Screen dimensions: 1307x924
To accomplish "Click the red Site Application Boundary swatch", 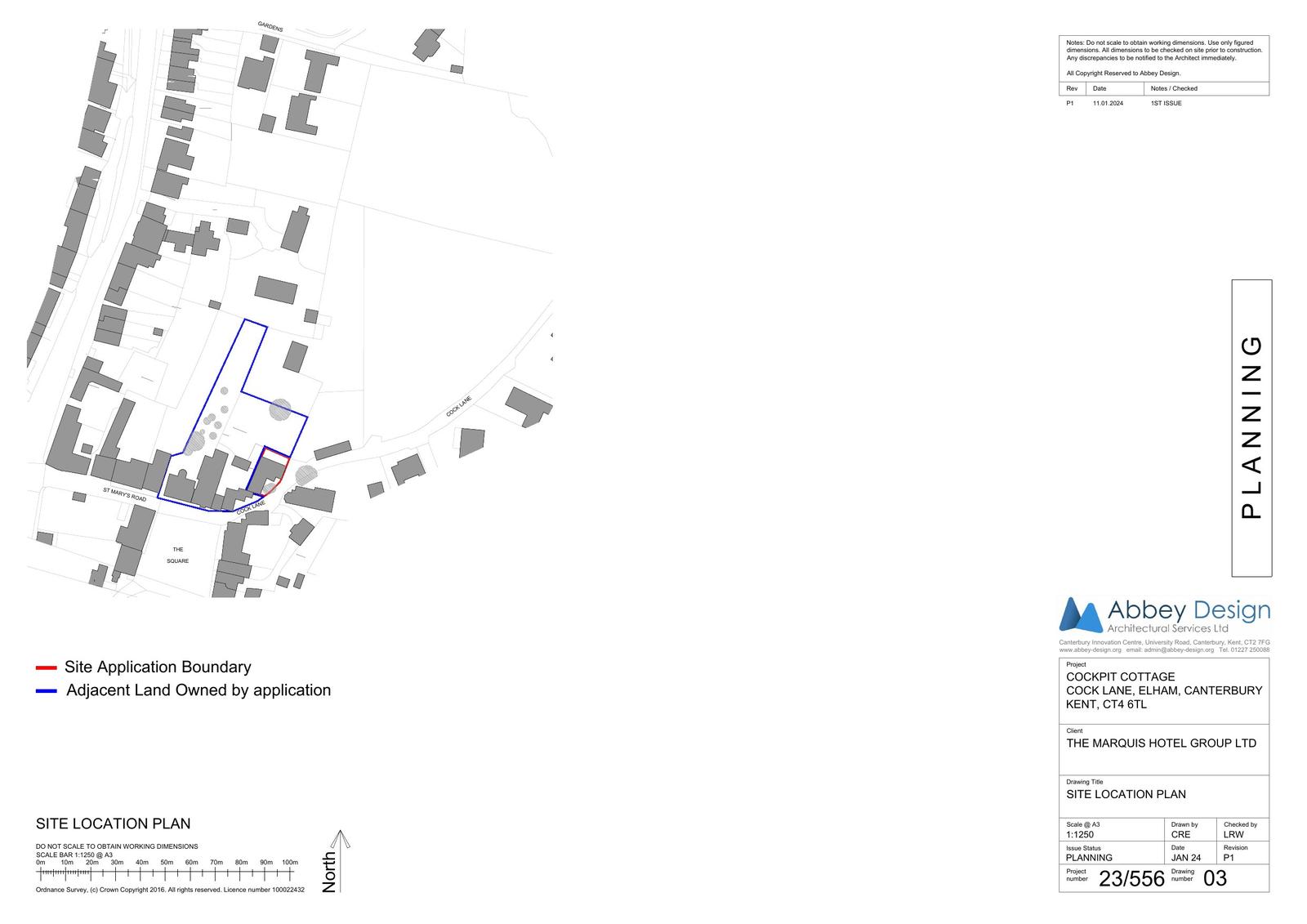I will (46, 667).
